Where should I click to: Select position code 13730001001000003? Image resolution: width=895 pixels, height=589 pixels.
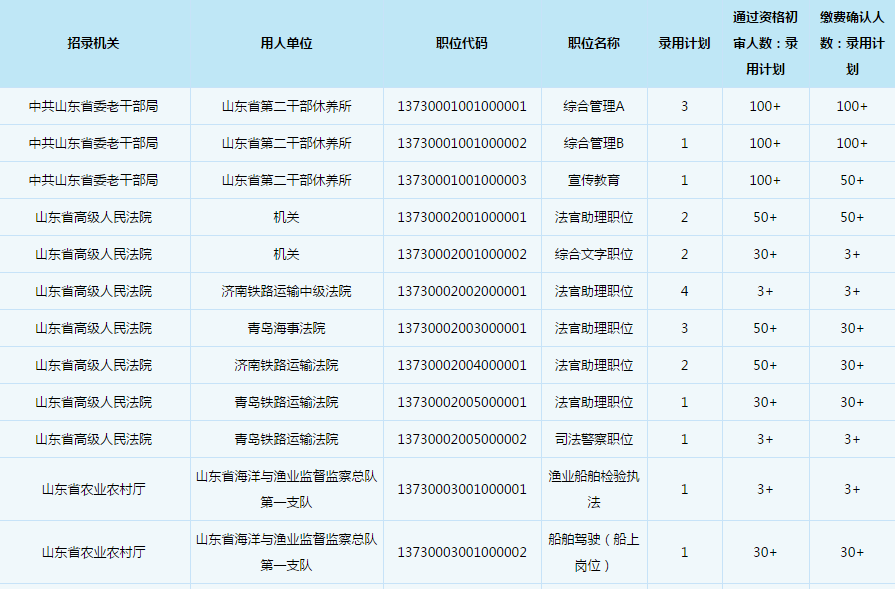click(462, 180)
